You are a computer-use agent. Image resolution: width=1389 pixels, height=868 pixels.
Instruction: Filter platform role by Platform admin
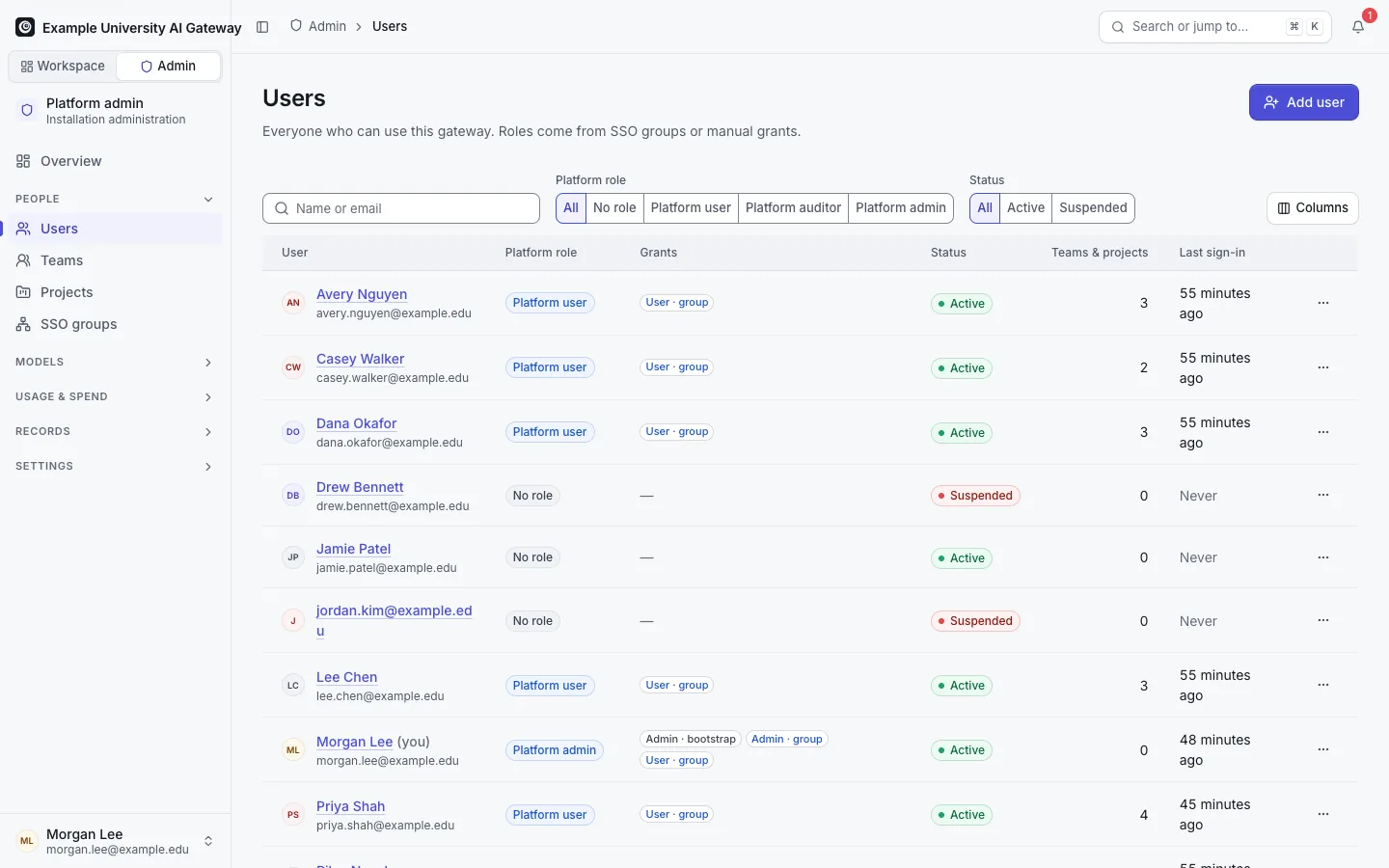pyautogui.click(x=901, y=208)
